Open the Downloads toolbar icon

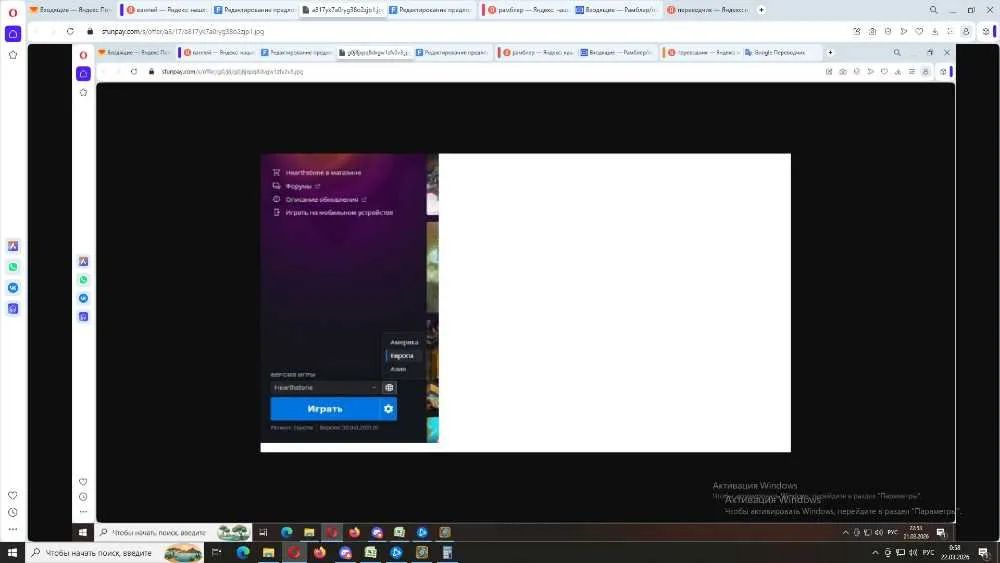point(935,31)
